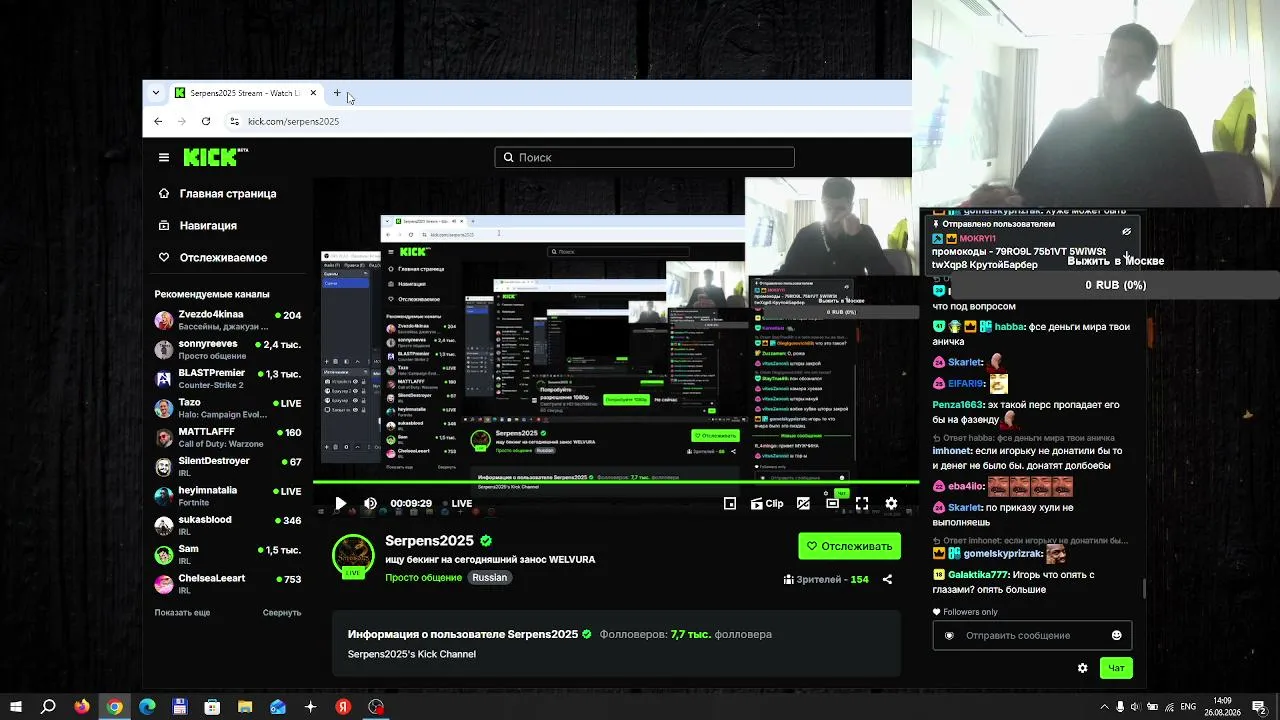Focus the Поиск search field
The width and height of the screenshot is (1280, 720).
tap(644, 157)
